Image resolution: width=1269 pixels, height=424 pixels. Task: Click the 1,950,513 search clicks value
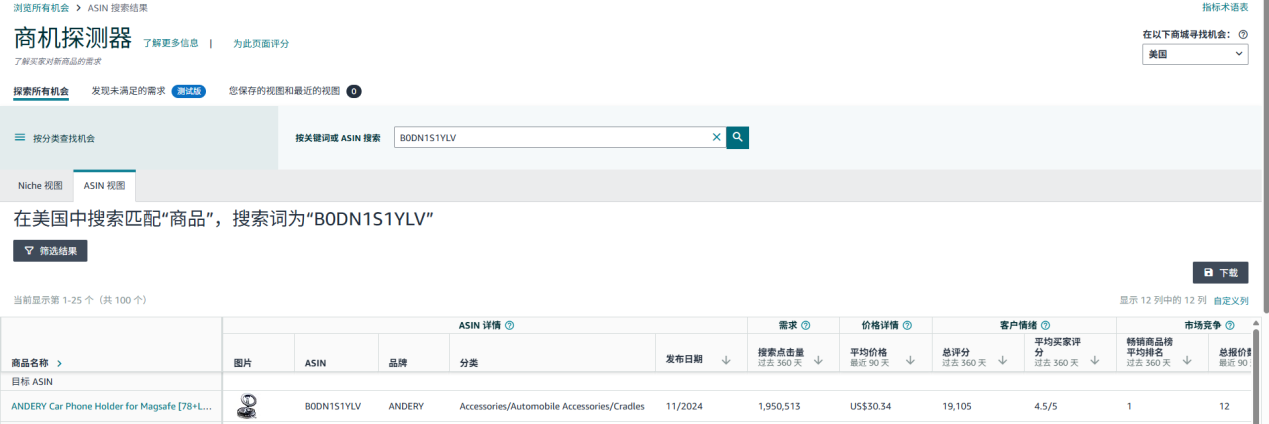pyautogui.click(x=780, y=406)
